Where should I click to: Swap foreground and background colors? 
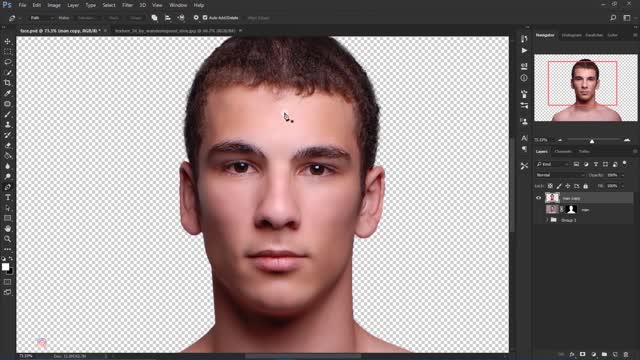(x=11, y=258)
